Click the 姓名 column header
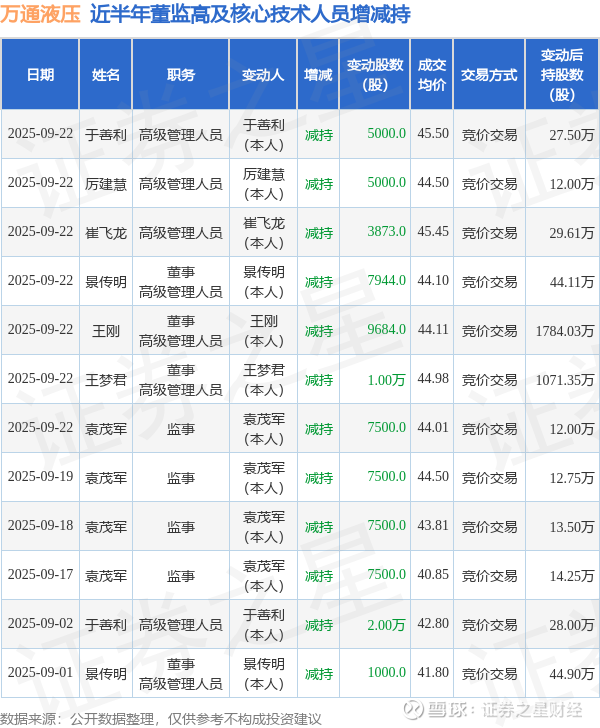600x728 pixels. tap(106, 75)
